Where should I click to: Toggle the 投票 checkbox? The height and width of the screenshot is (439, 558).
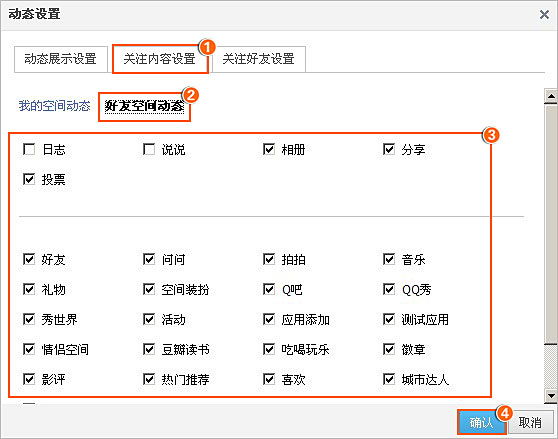click(x=29, y=179)
